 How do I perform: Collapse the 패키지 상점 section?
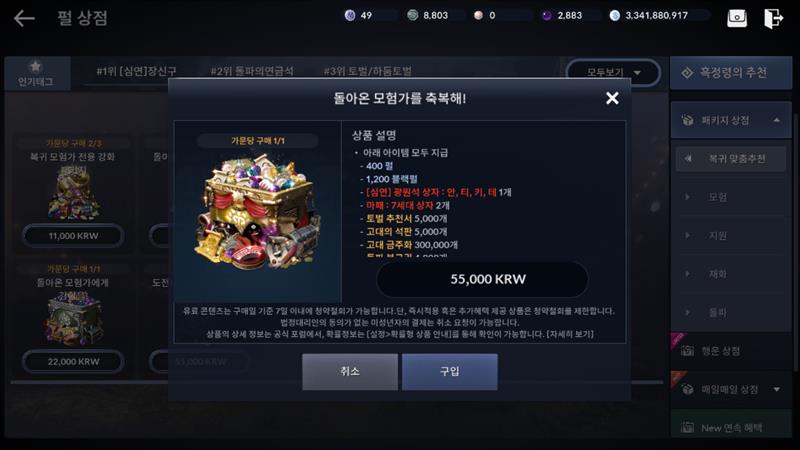(x=777, y=120)
